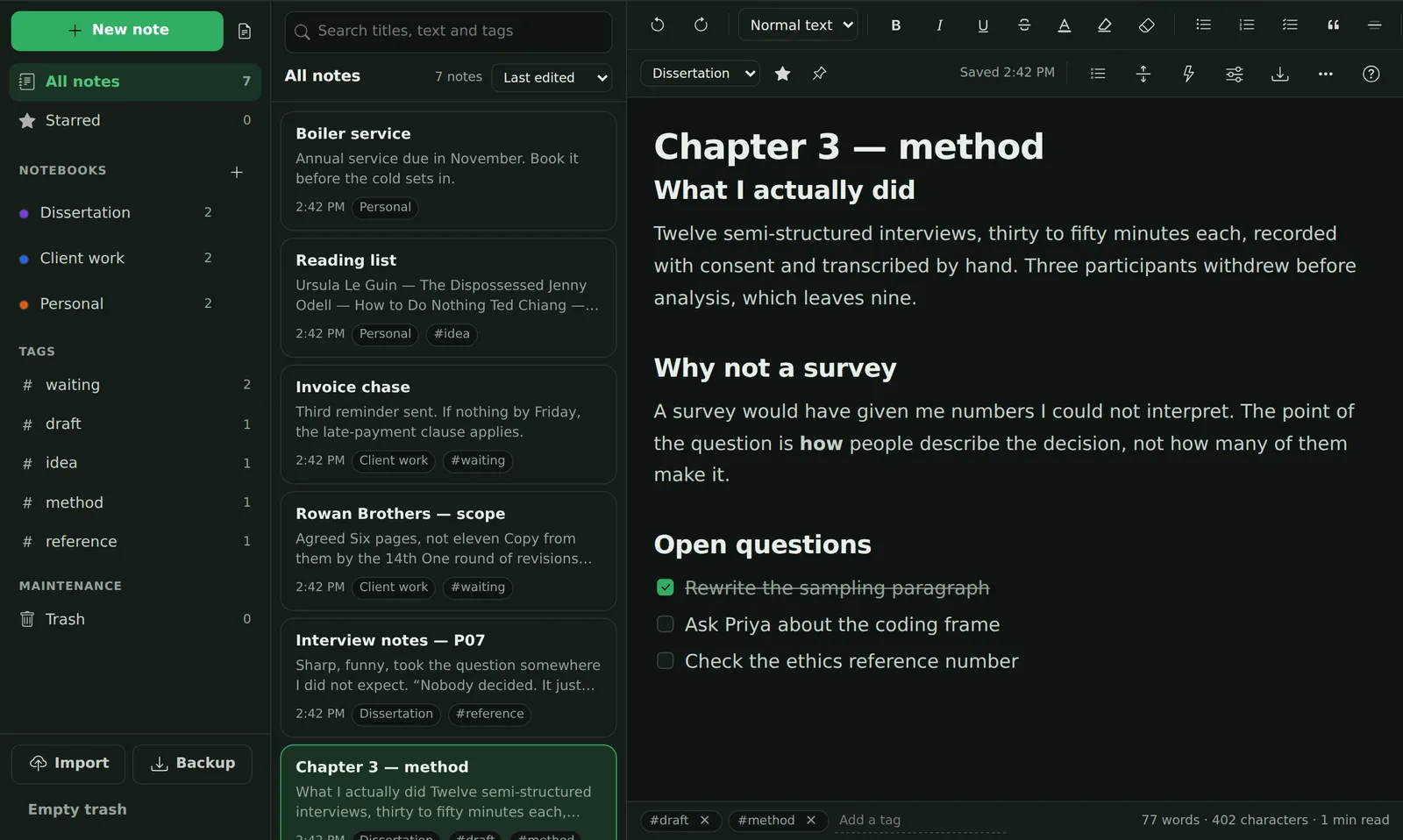Click the word count status text

tap(1264, 820)
